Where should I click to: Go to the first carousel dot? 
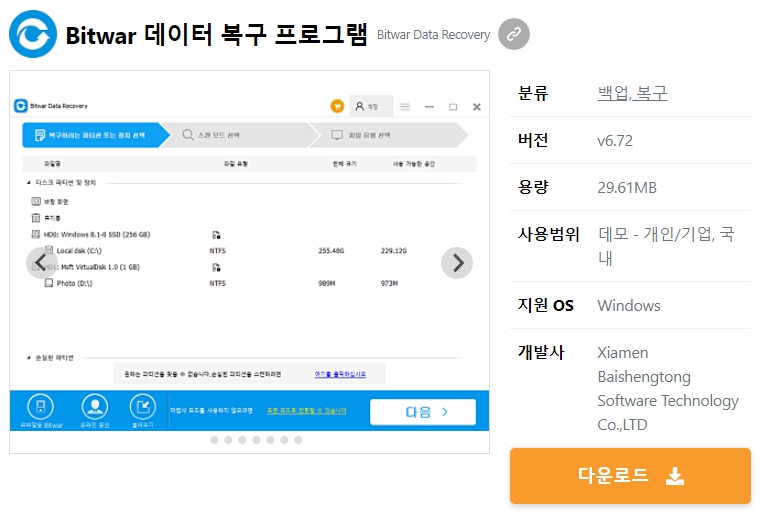pos(214,440)
